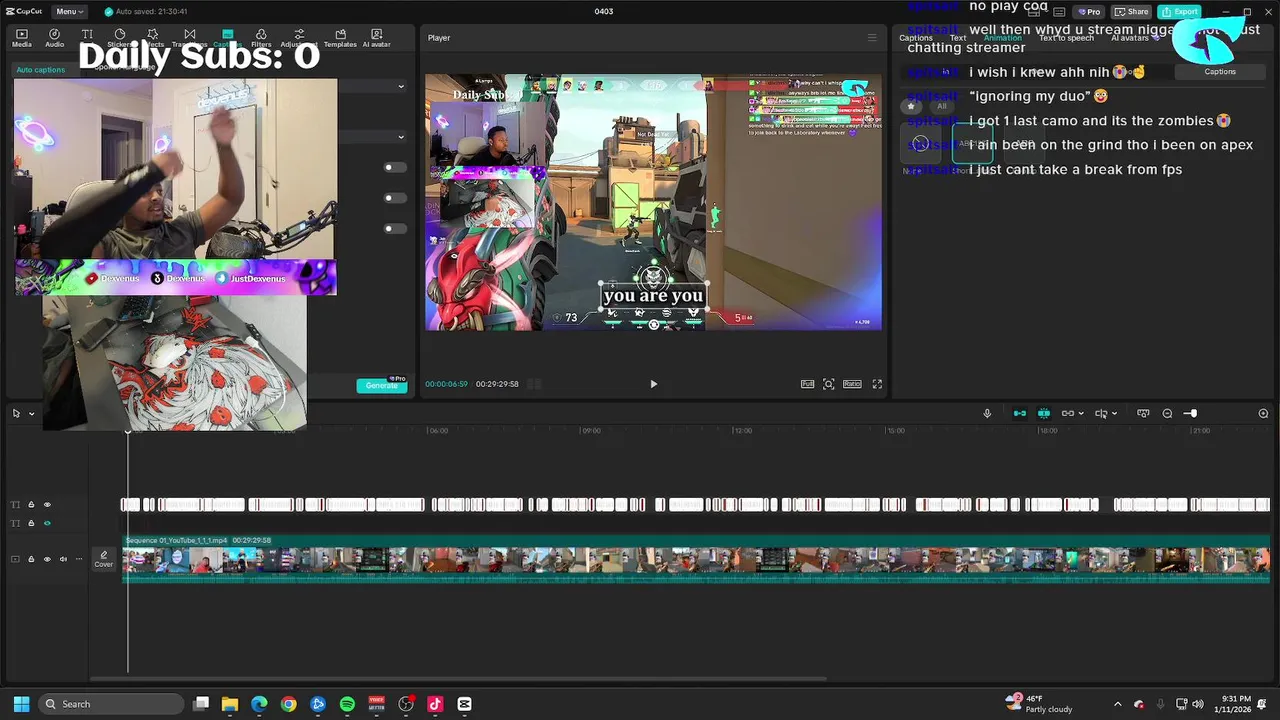Open the Audio panel
The image size is (1280, 720).
click(54, 38)
